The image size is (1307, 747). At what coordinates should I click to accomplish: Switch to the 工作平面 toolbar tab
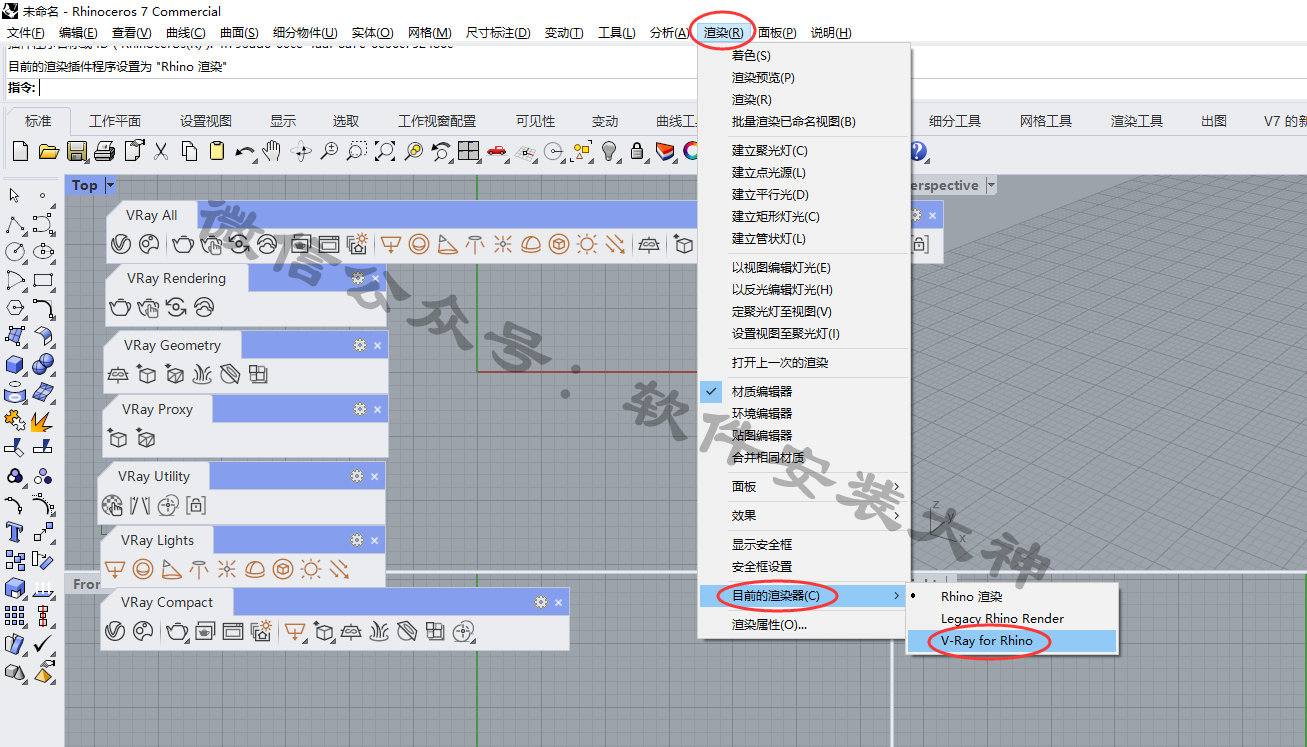115,121
